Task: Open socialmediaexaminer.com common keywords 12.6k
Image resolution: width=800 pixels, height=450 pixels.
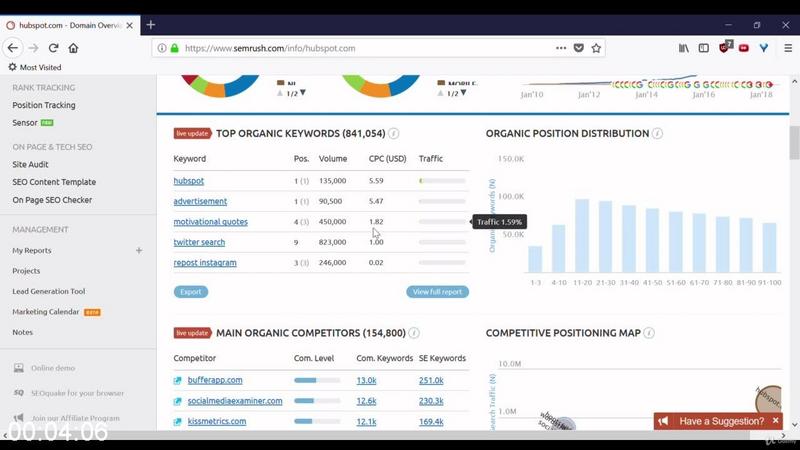Action: pos(366,401)
